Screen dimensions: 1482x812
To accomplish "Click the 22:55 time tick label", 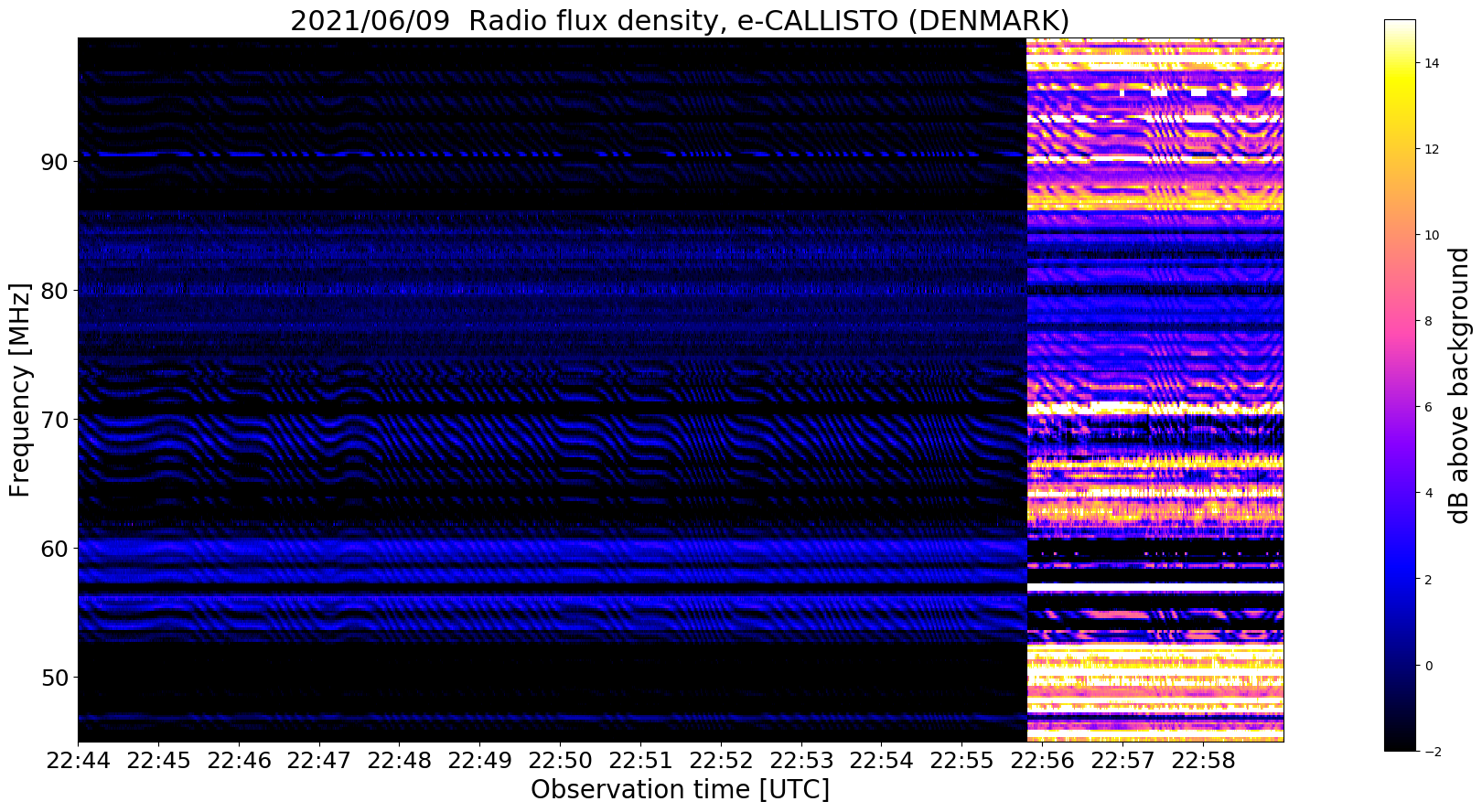I will click(x=962, y=760).
